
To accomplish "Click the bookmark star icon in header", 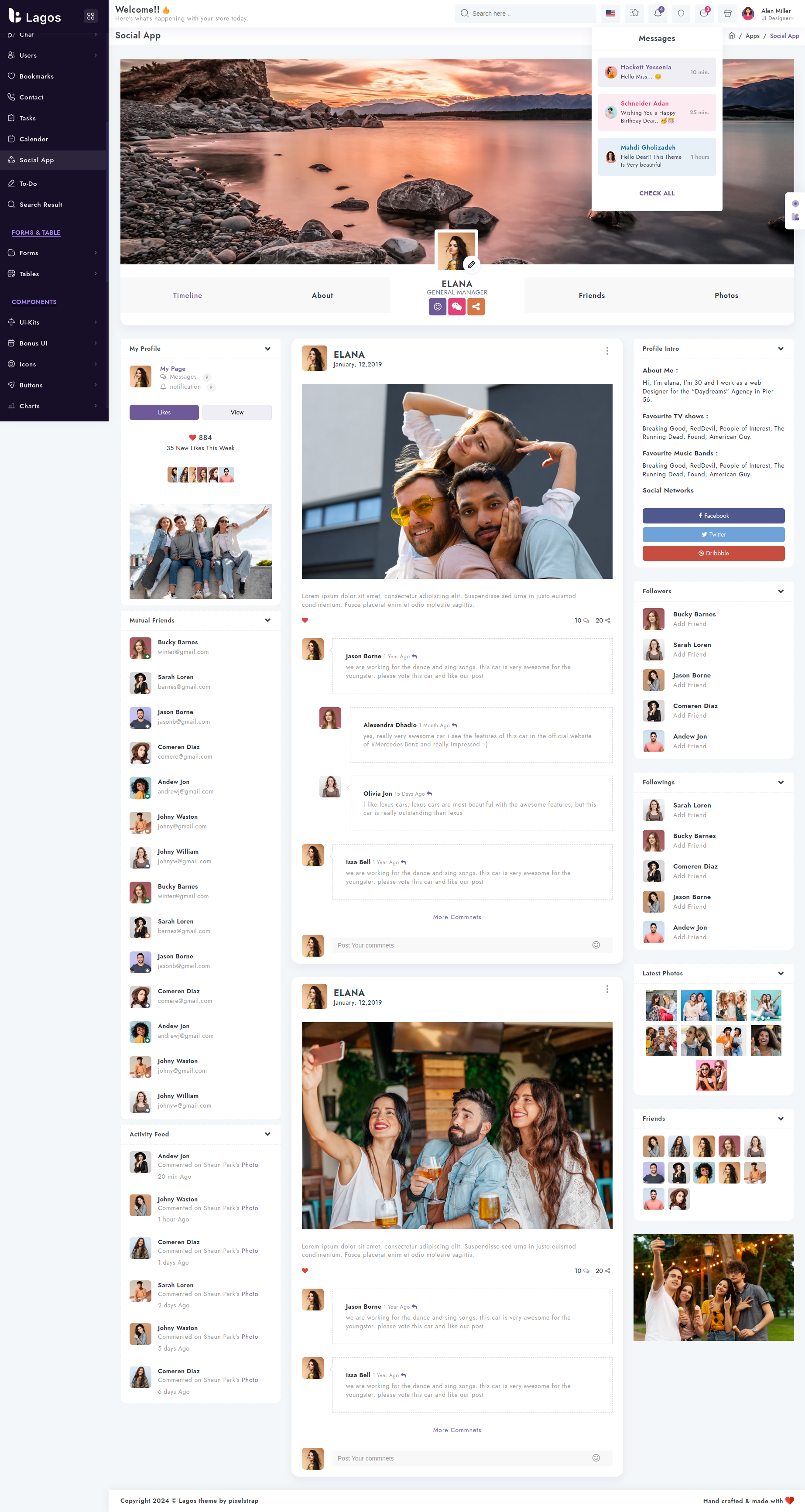I will (634, 13).
